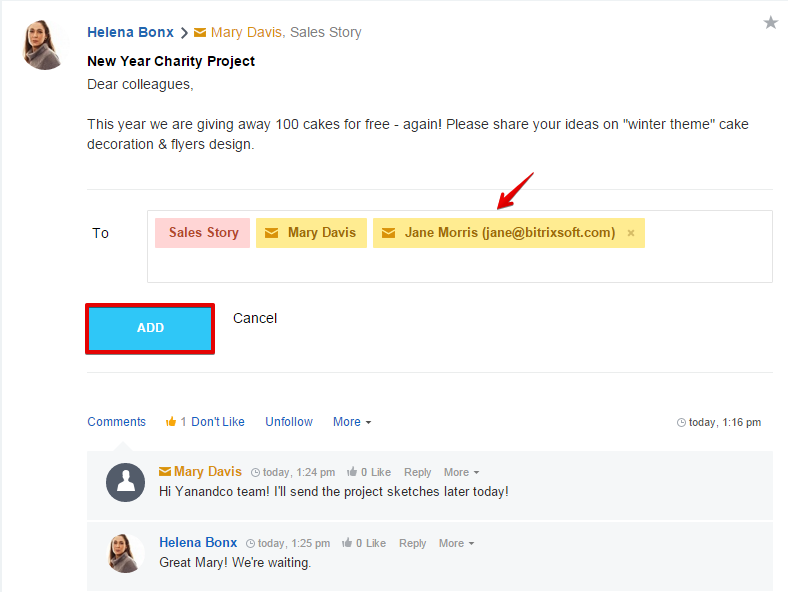
Task: Select the Mary Davis recipient tag
Action: point(311,233)
